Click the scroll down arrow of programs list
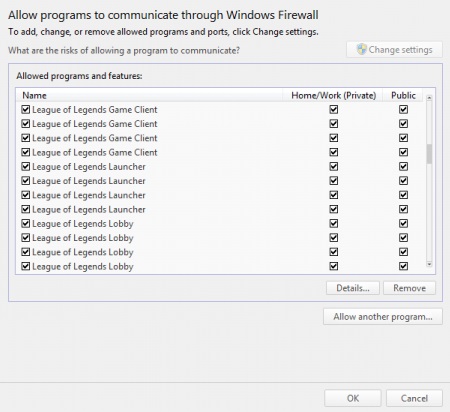450x412 pixels. (429, 264)
